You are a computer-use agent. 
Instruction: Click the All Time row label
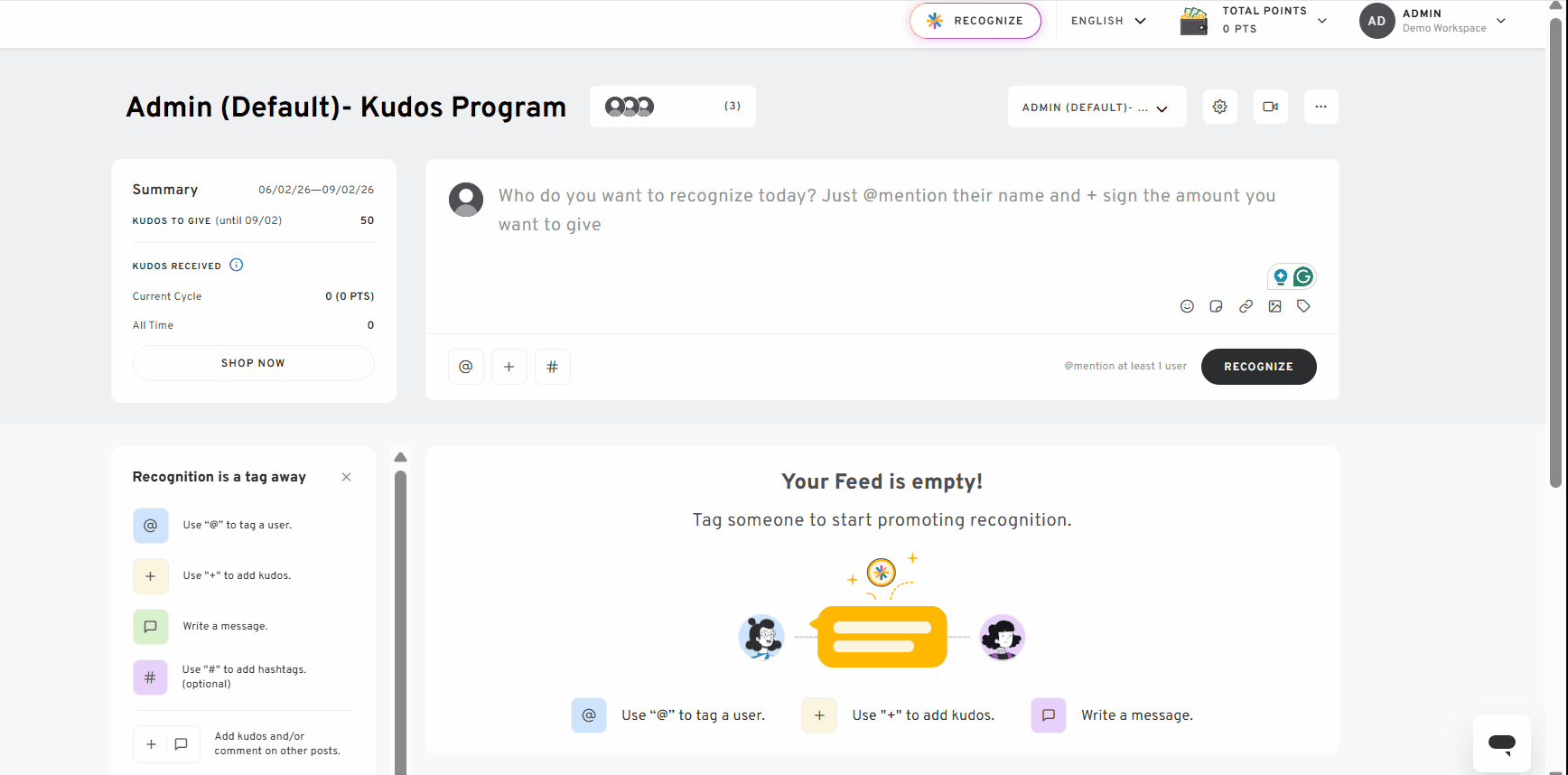153,325
